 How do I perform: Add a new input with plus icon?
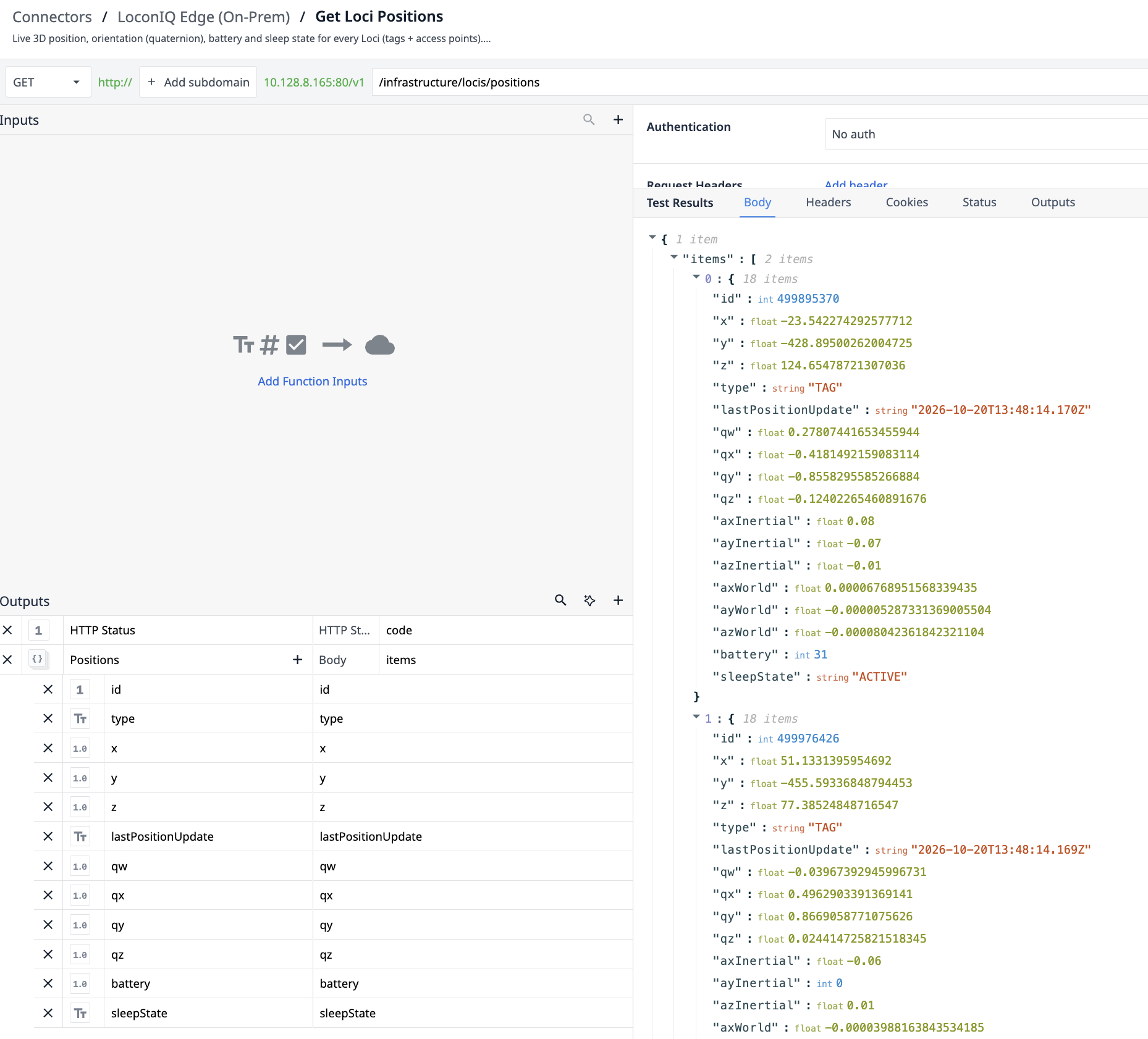(618, 120)
